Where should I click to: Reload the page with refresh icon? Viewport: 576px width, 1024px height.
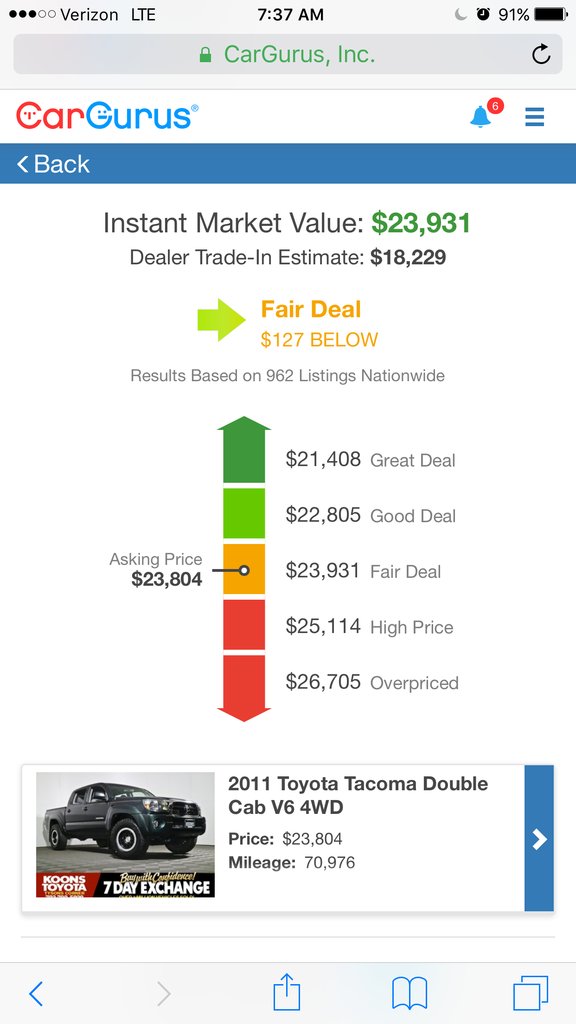(x=541, y=54)
